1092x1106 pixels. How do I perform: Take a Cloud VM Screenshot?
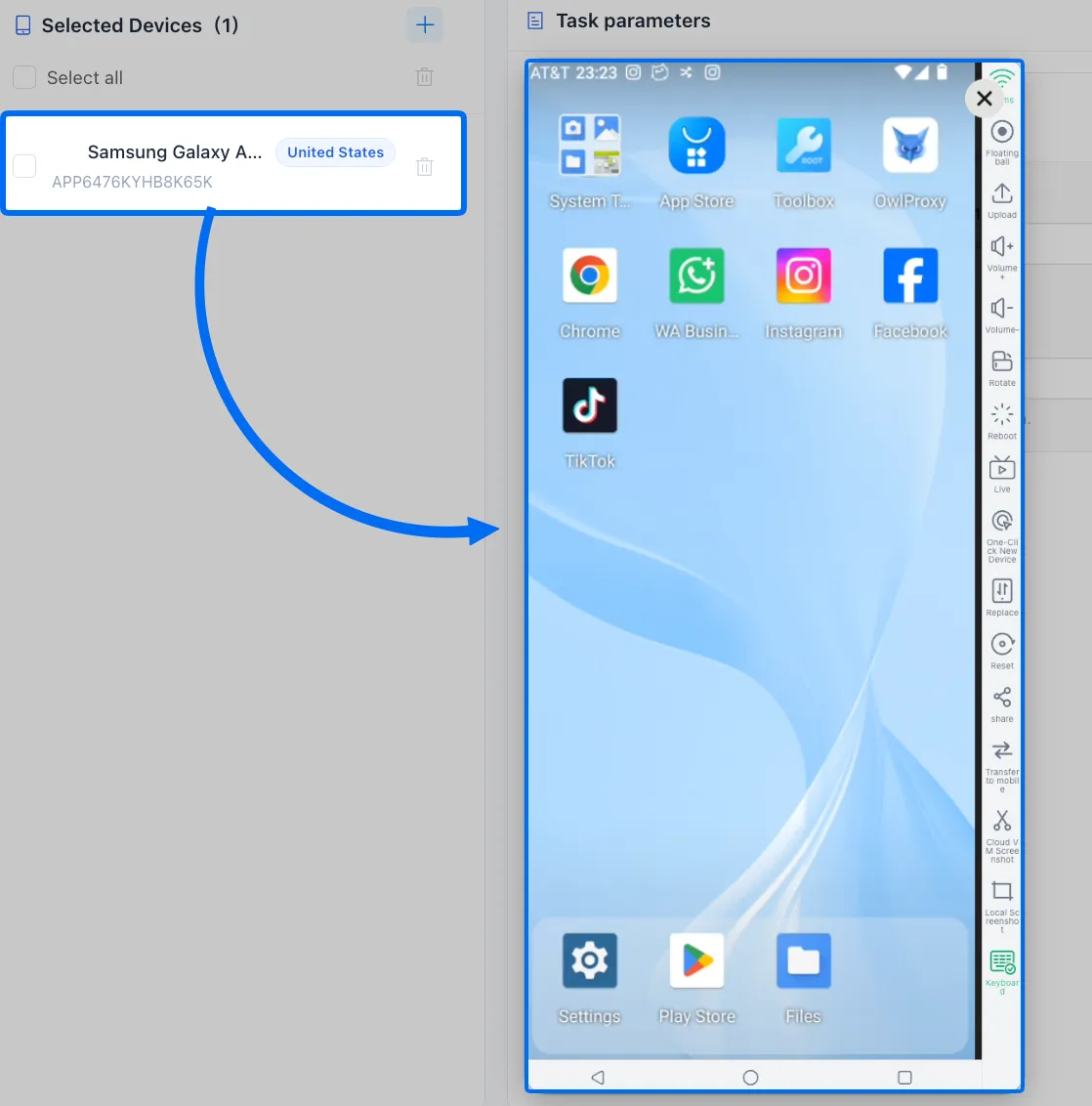tap(1002, 835)
